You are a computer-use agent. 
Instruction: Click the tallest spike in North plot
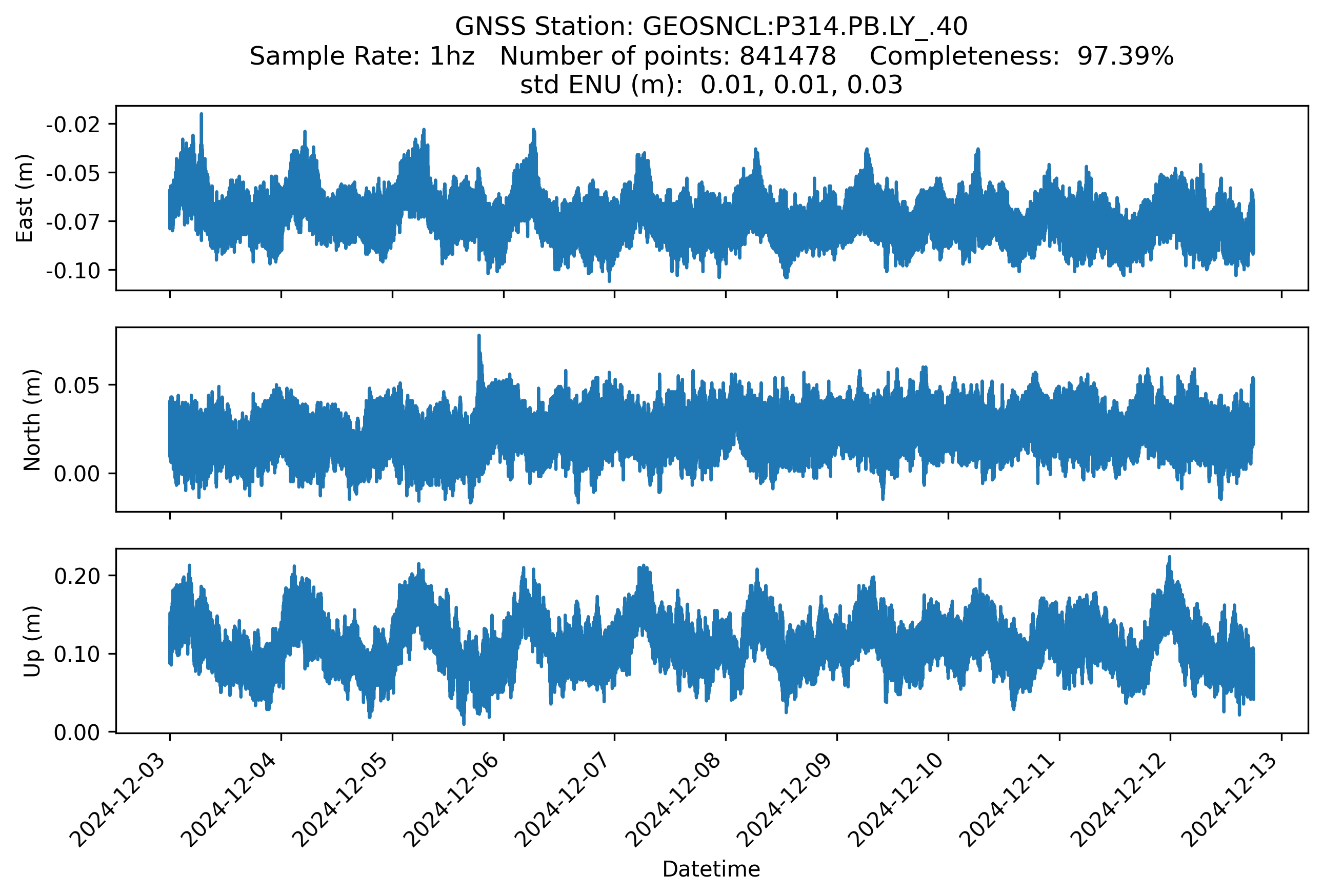[x=479, y=341]
